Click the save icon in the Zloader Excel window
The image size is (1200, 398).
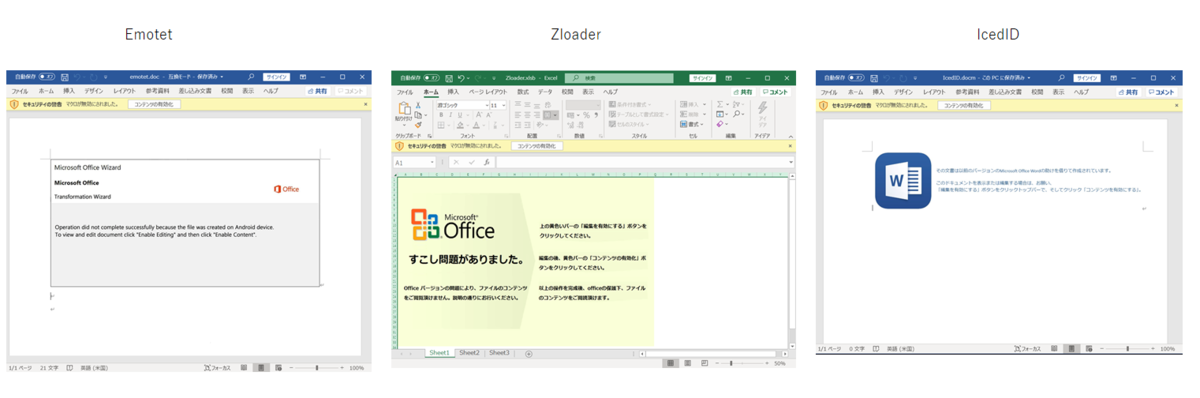[449, 77]
